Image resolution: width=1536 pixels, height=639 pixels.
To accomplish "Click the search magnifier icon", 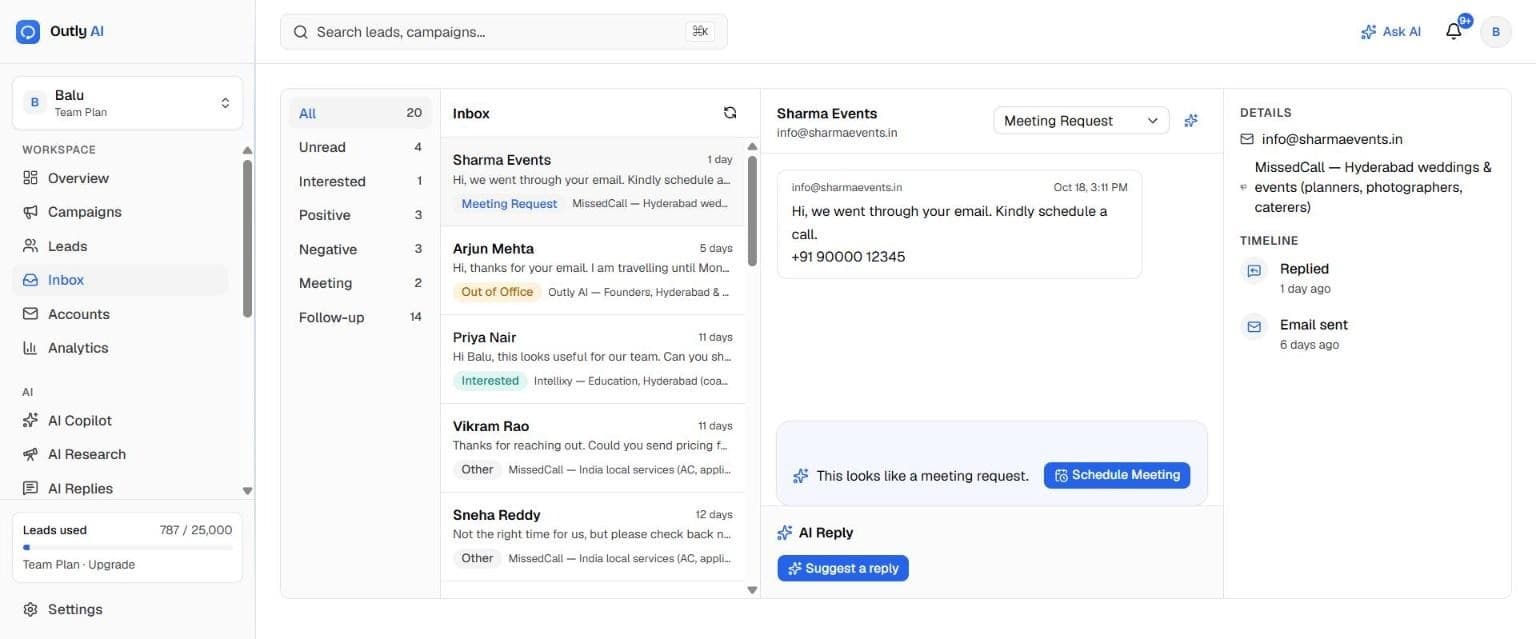I will 300,32.
